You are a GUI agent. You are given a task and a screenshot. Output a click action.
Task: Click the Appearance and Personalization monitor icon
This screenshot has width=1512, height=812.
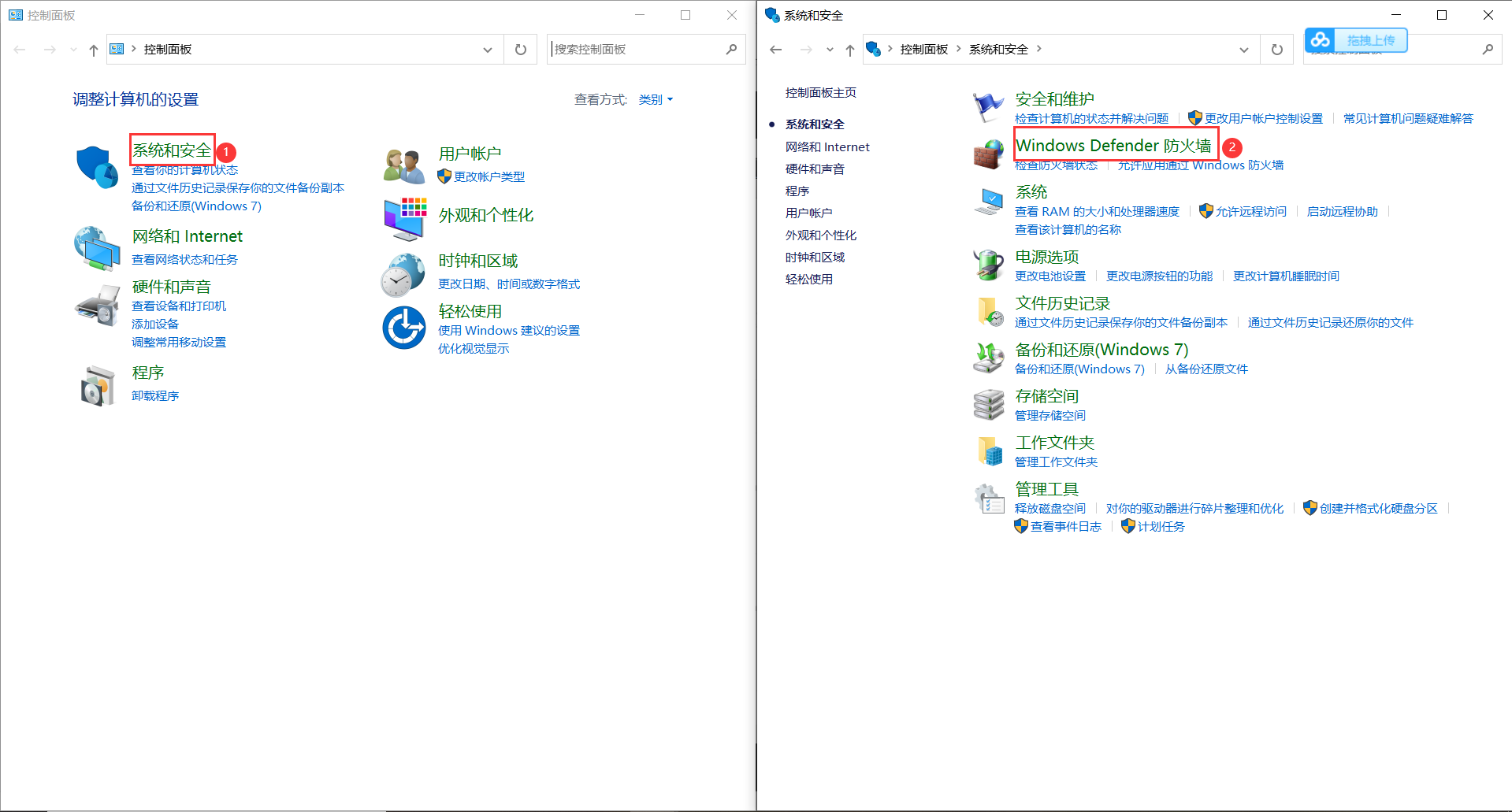tap(405, 219)
